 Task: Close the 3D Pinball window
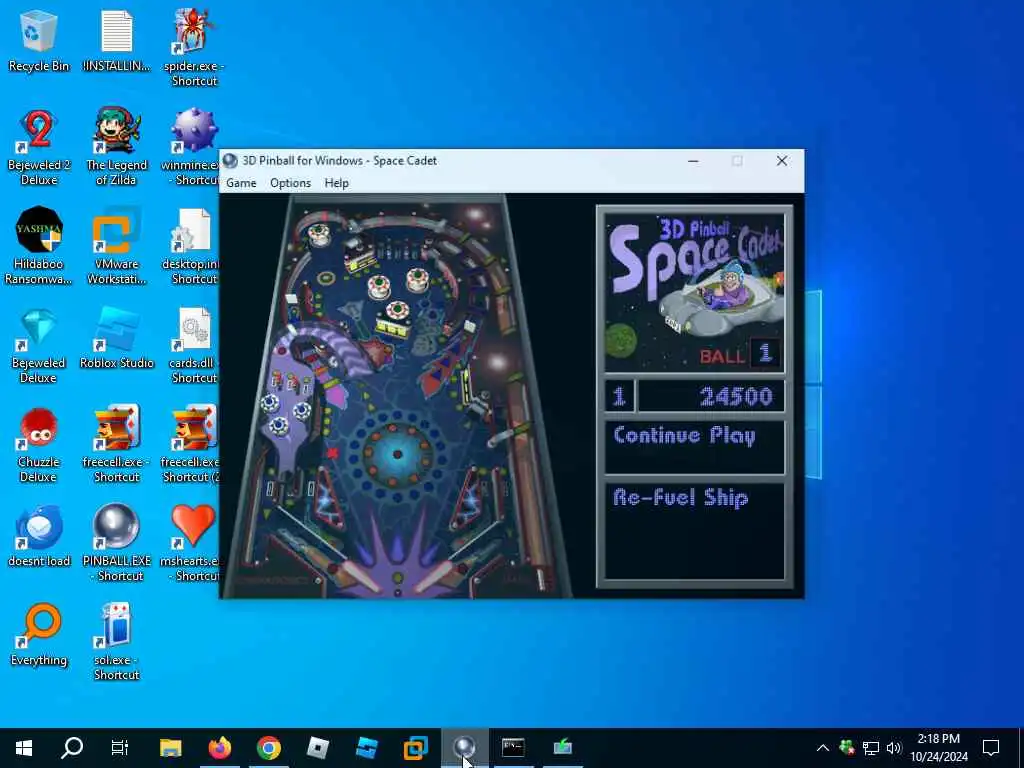[x=781, y=161]
